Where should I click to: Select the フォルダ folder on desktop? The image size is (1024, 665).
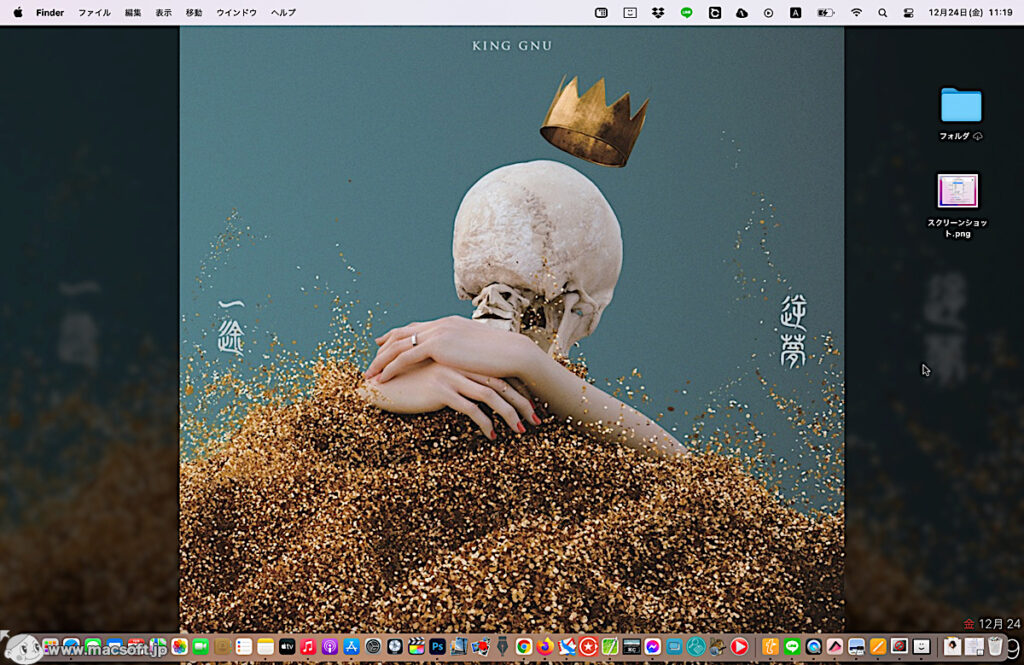point(961,105)
